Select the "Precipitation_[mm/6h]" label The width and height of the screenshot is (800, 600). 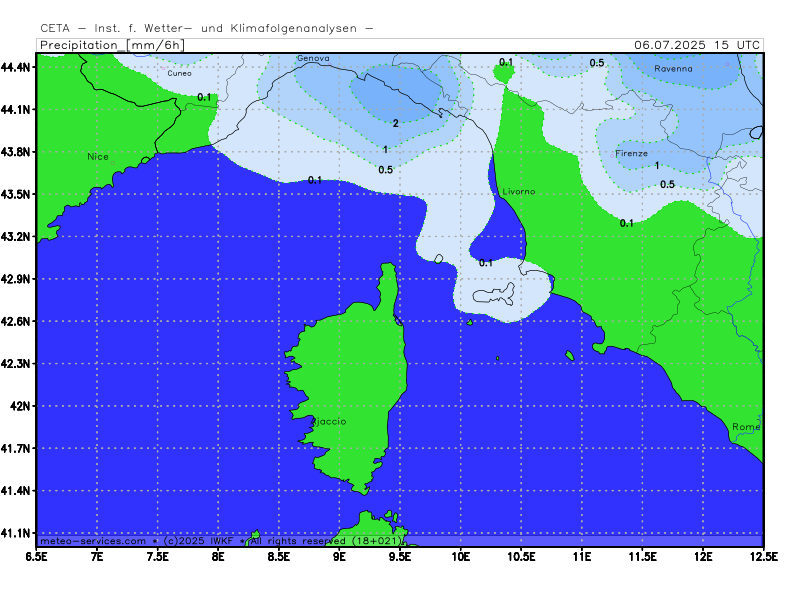pos(112,45)
